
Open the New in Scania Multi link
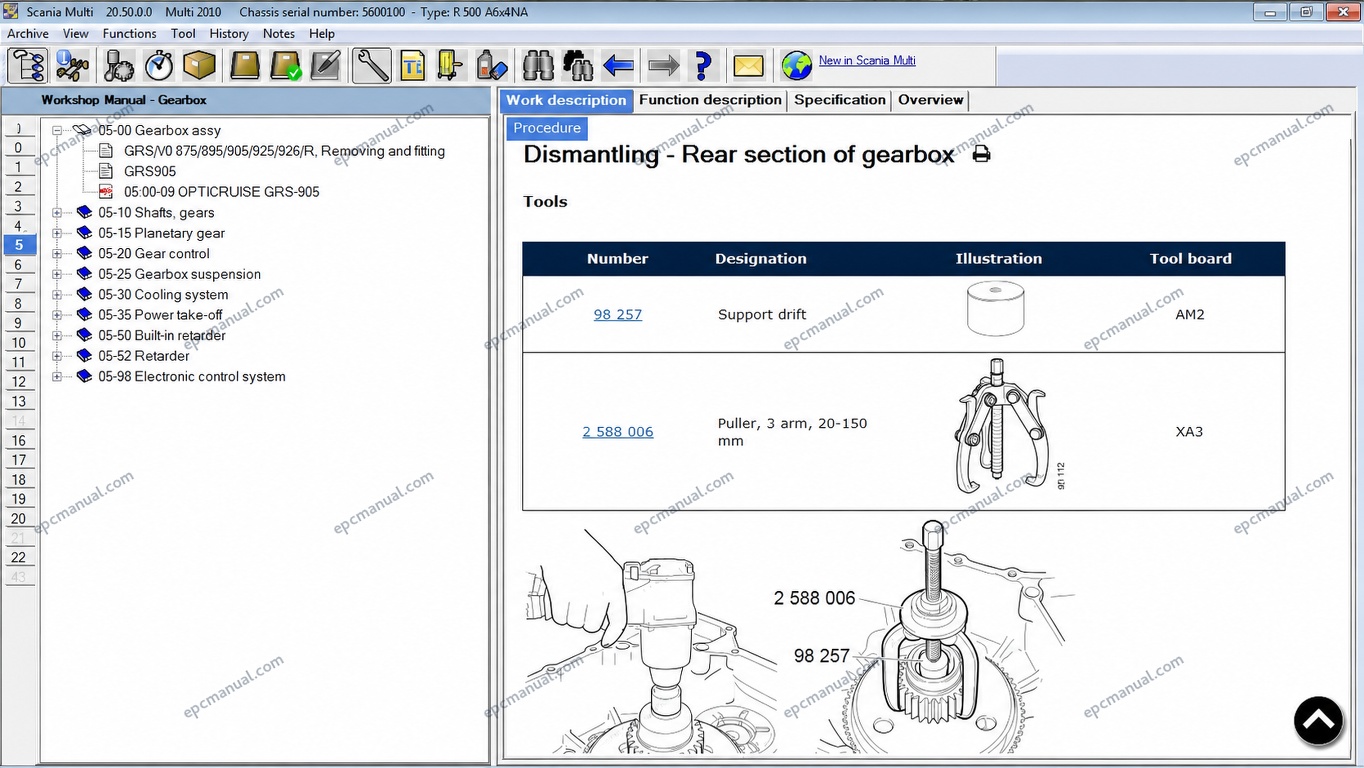867,60
